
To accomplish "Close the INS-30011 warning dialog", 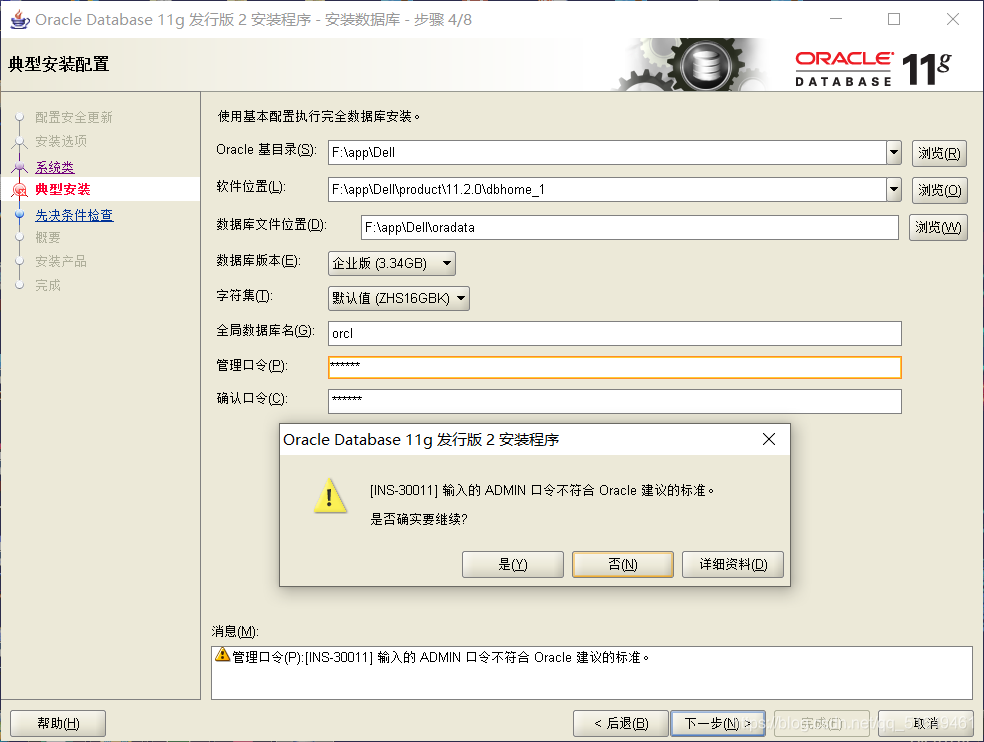I will (769, 439).
